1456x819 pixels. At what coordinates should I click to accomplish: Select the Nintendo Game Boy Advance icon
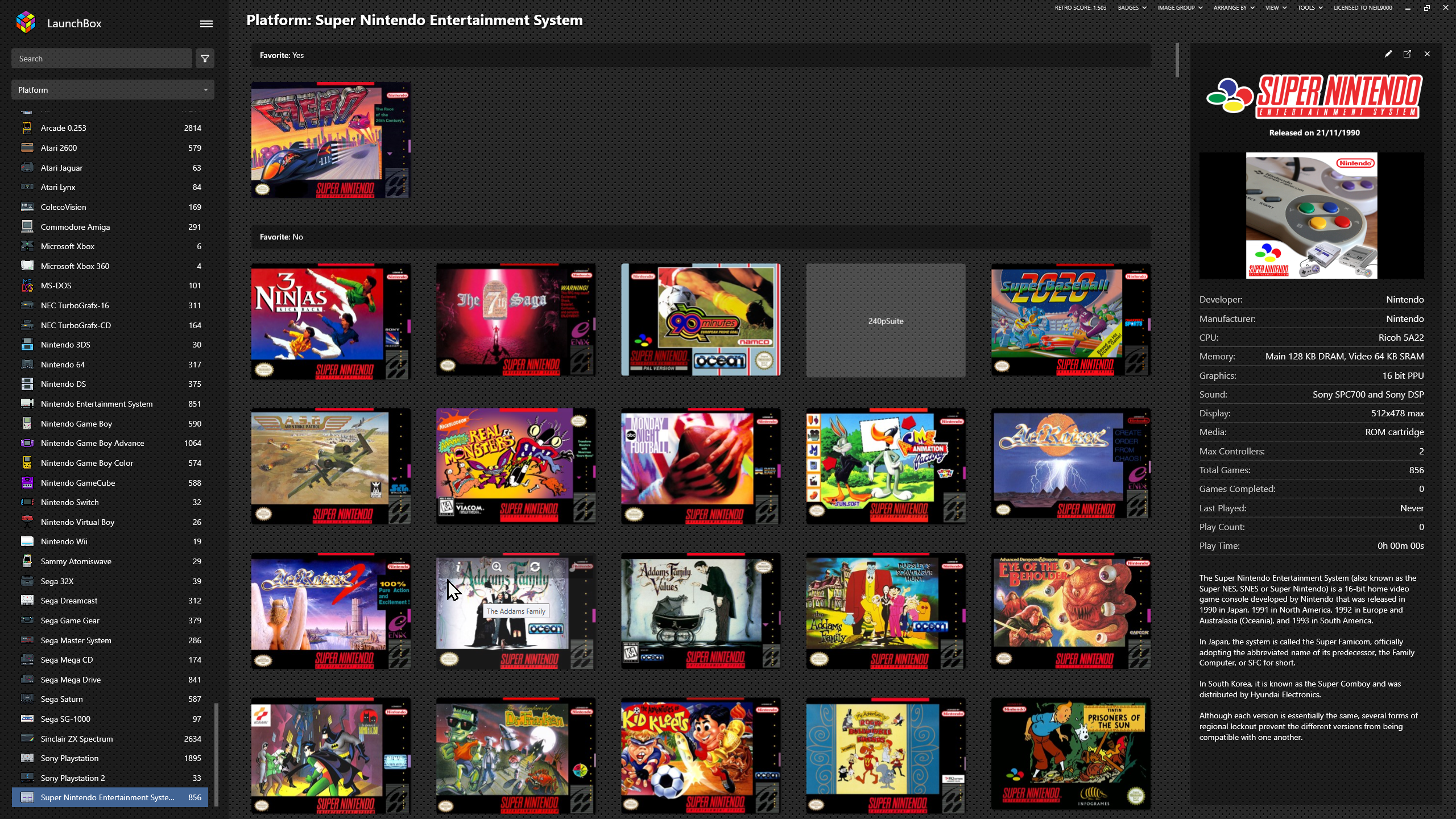[27, 443]
